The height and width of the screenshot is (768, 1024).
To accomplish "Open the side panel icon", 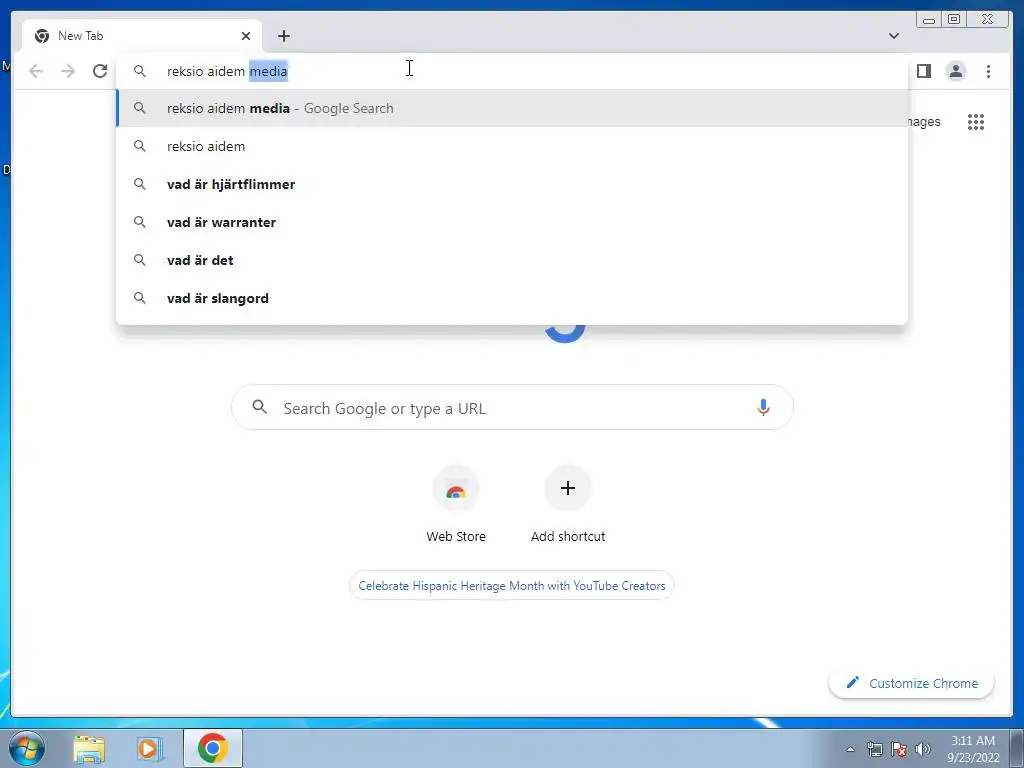I will point(923,71).
